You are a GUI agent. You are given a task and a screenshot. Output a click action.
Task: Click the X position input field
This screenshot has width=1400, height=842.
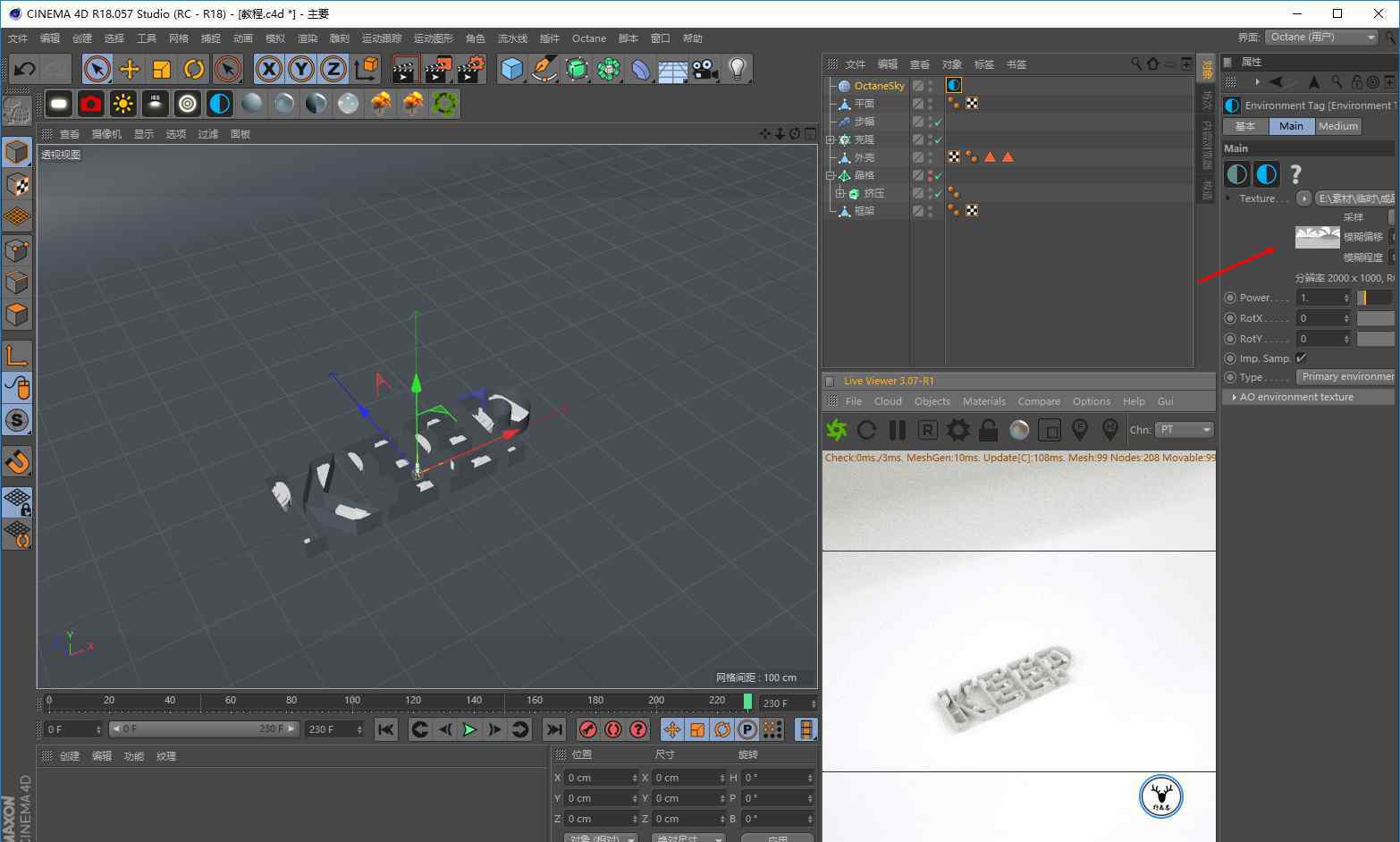pyautogui.click(x=603, y=778)
